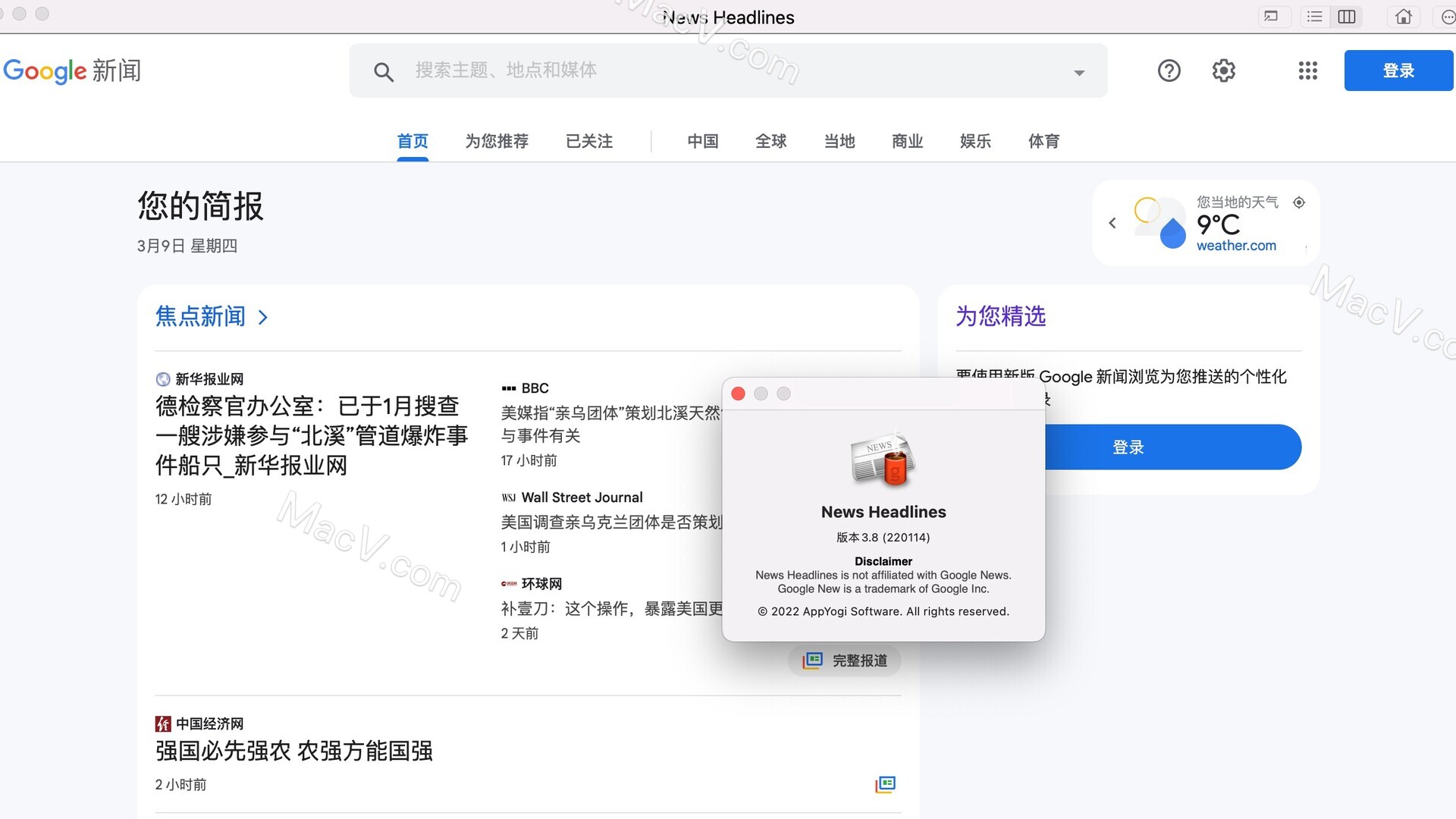This screenshot has height=819, width=1456.
Task: Click the BBC source label
Action: [x=535, y=388]
